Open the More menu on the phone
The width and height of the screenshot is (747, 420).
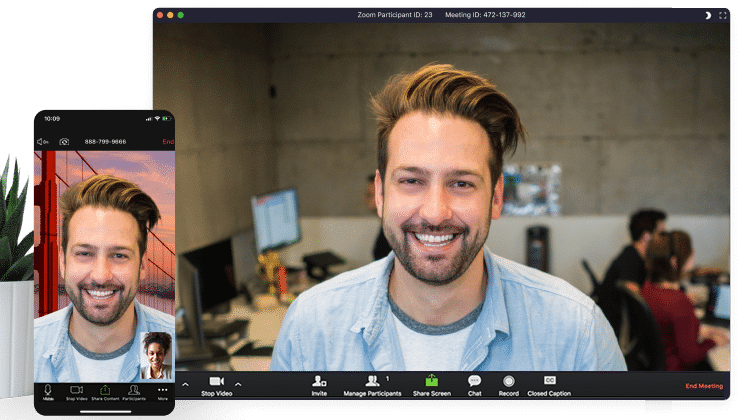coord(162,392)
